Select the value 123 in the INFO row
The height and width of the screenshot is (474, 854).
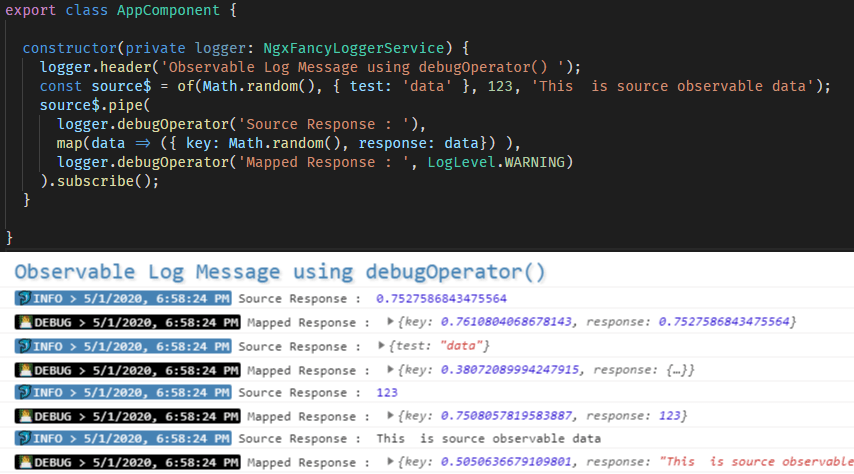(x=387, y=392)
